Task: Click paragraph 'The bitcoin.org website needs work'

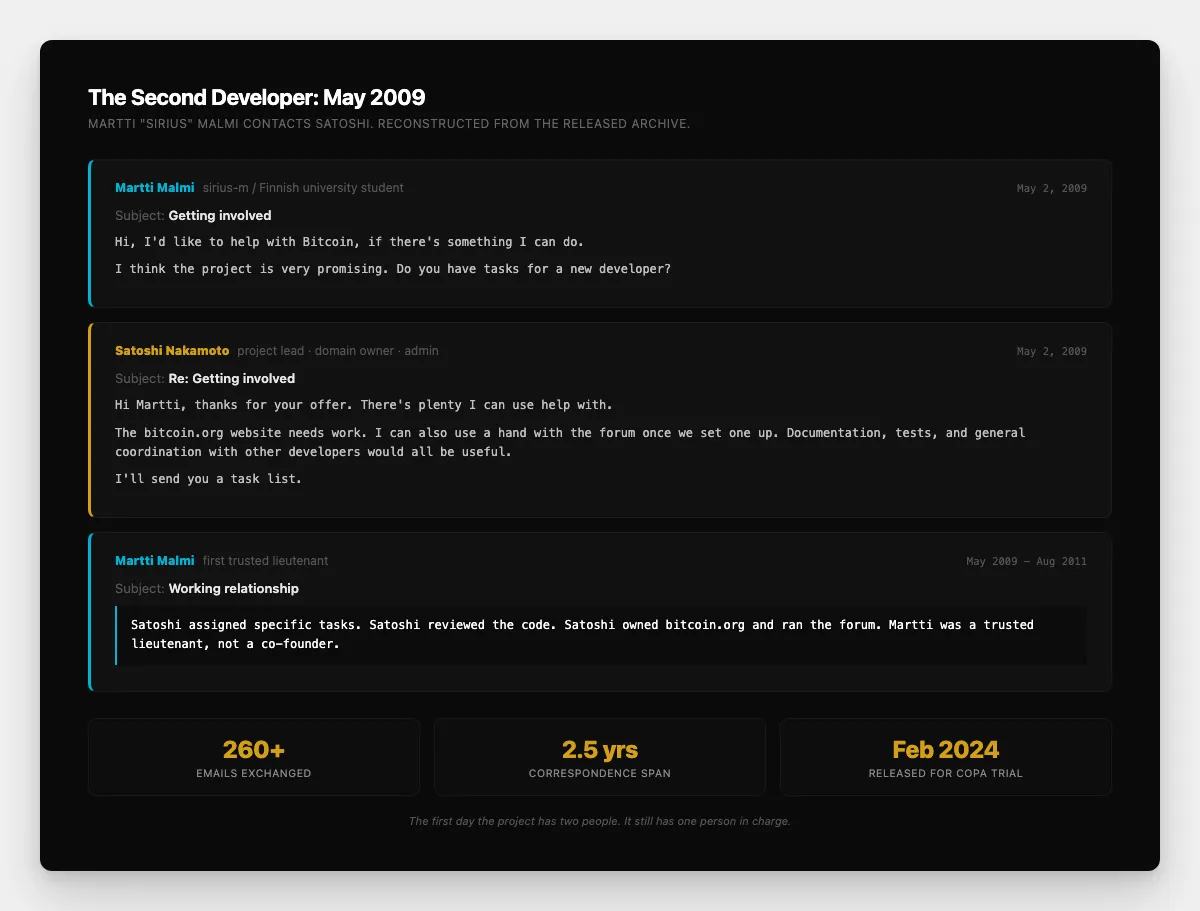Action: [570, 442]
